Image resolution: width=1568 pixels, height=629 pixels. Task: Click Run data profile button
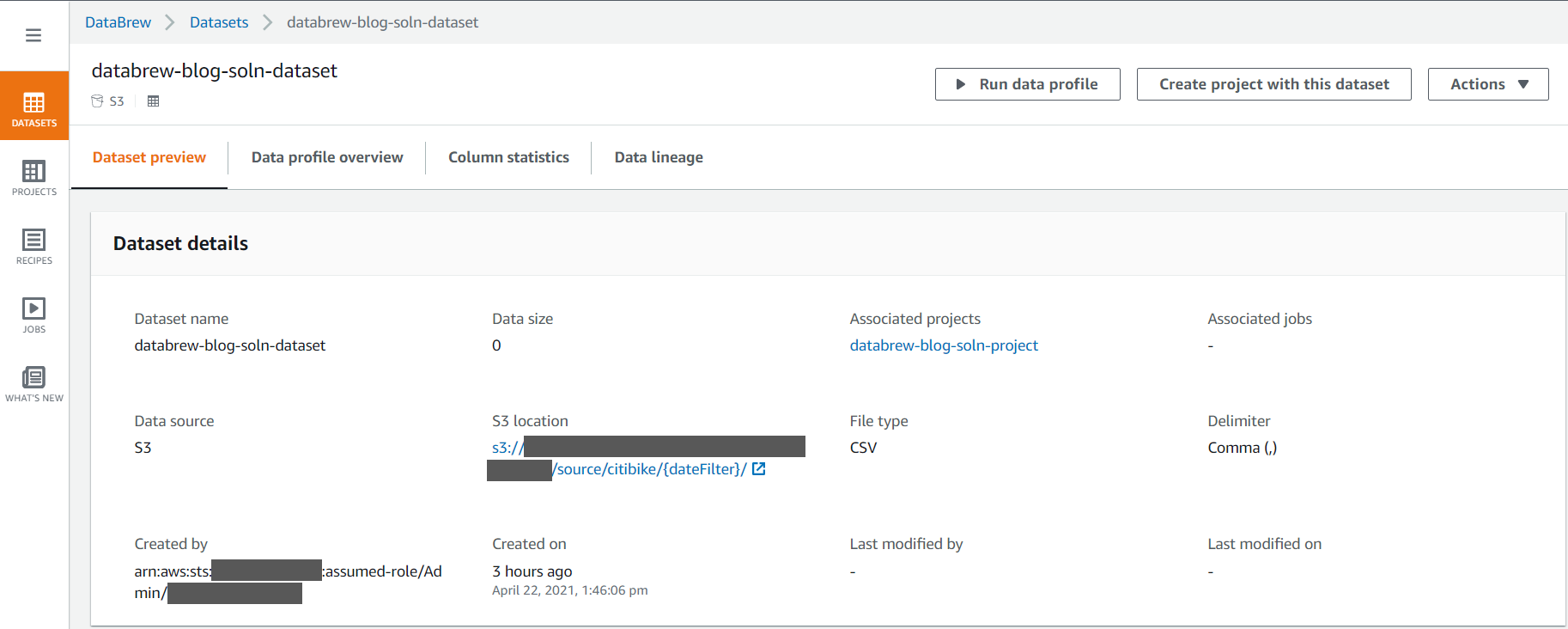click(x=1027, y=84)
